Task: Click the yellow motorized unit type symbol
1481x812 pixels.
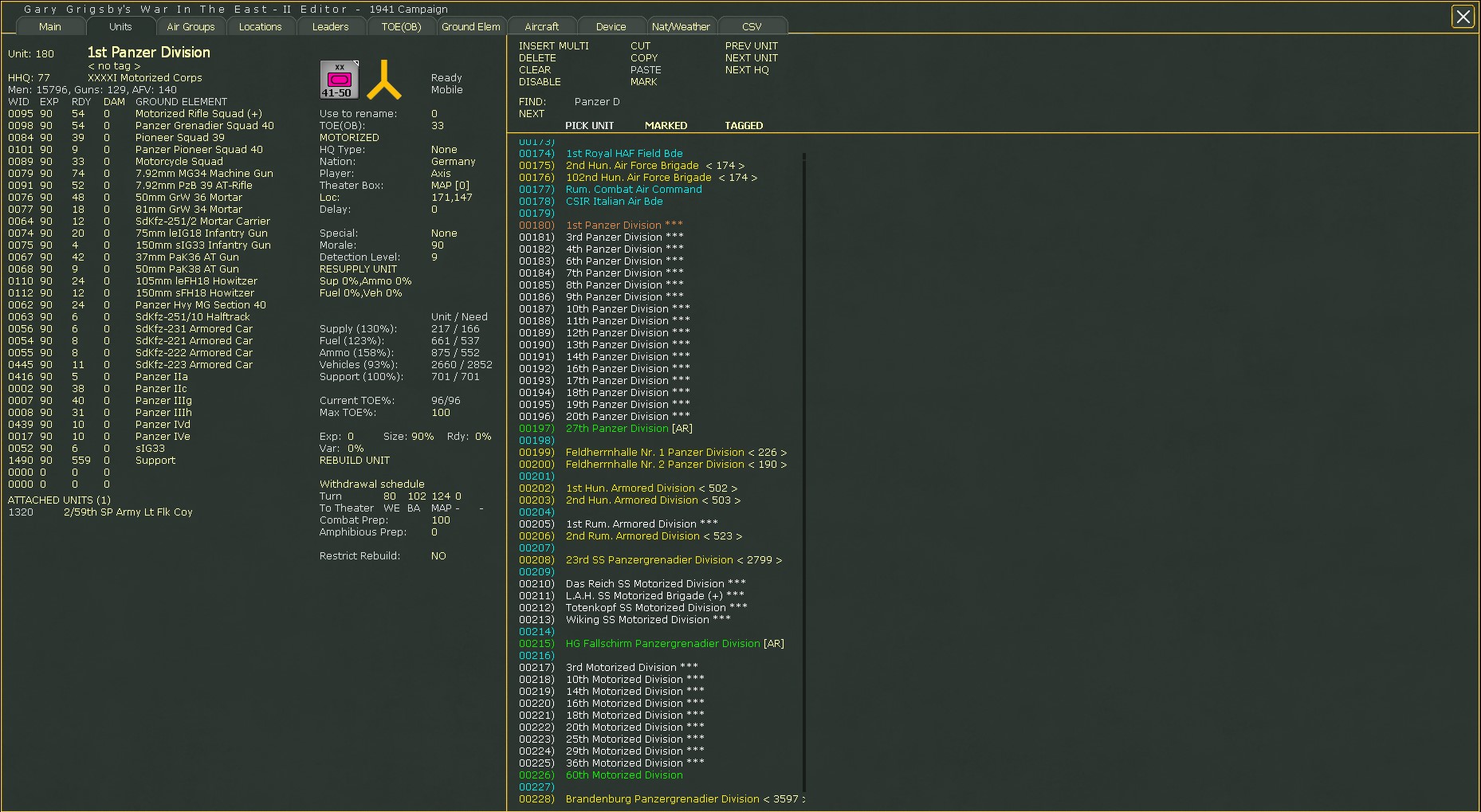Action: point(383,80)
